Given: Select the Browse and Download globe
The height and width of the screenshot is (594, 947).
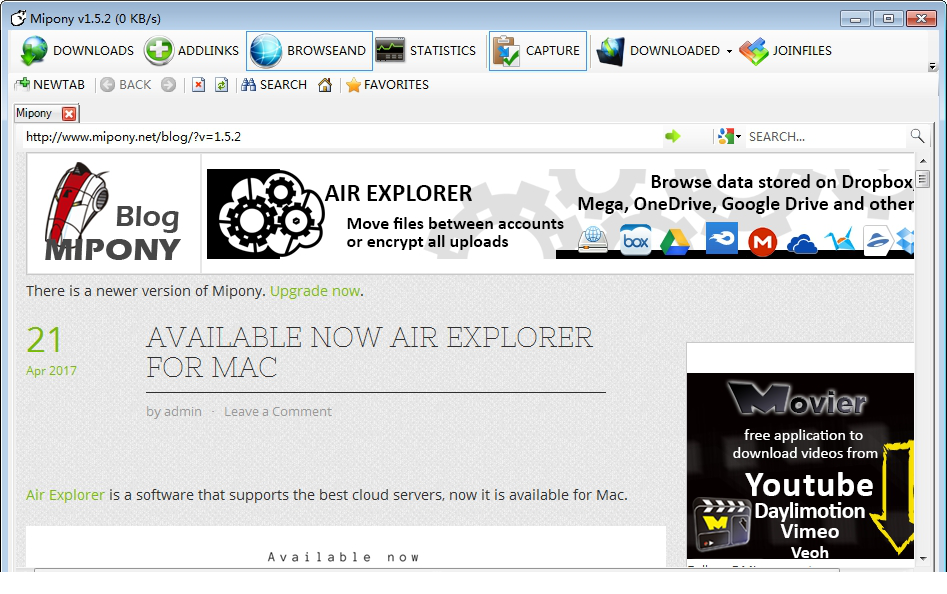Looking at the screenshot, I should click(x=309, y=51).
